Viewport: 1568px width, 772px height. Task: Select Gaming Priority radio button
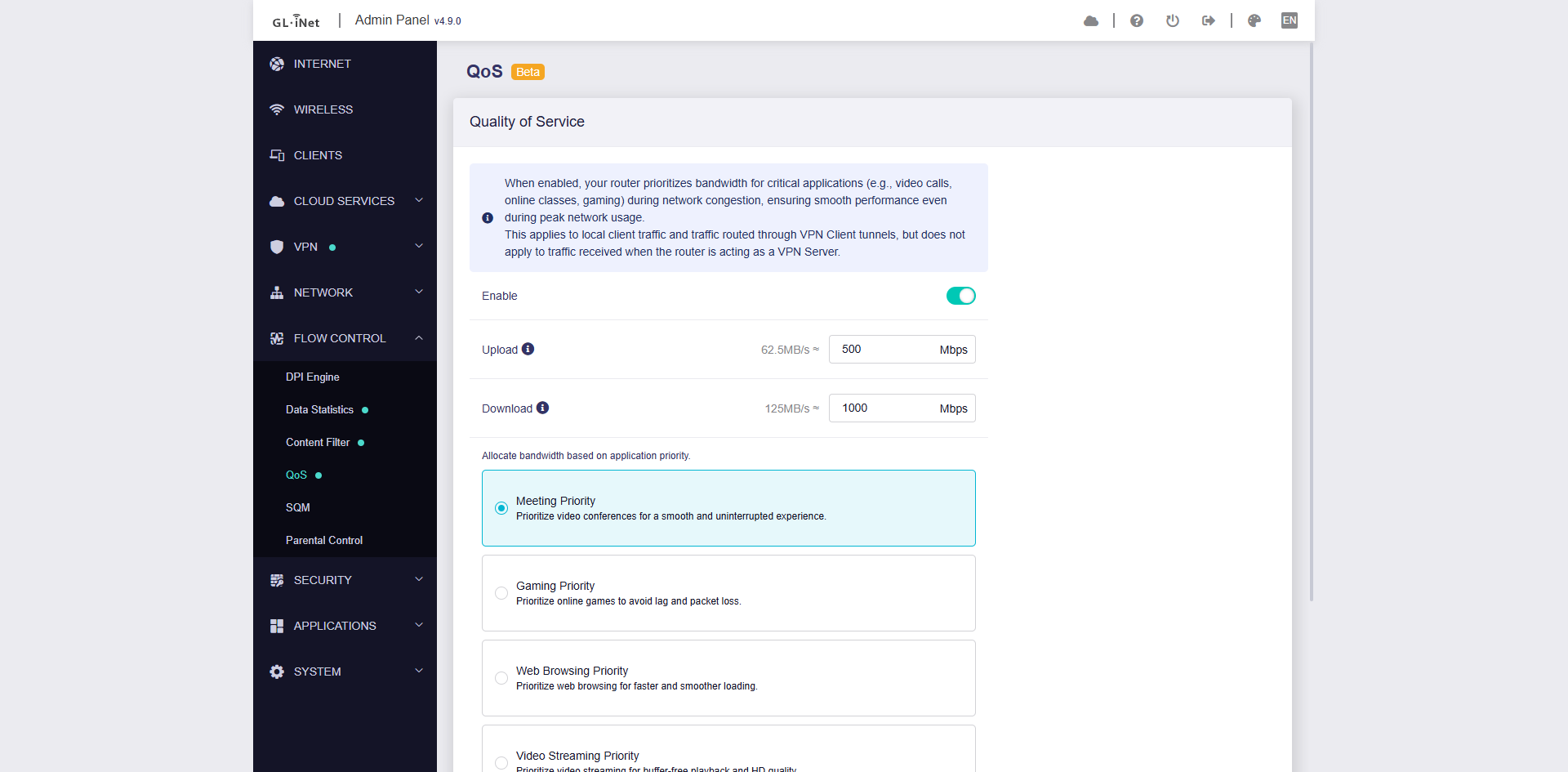click(501, 593)
